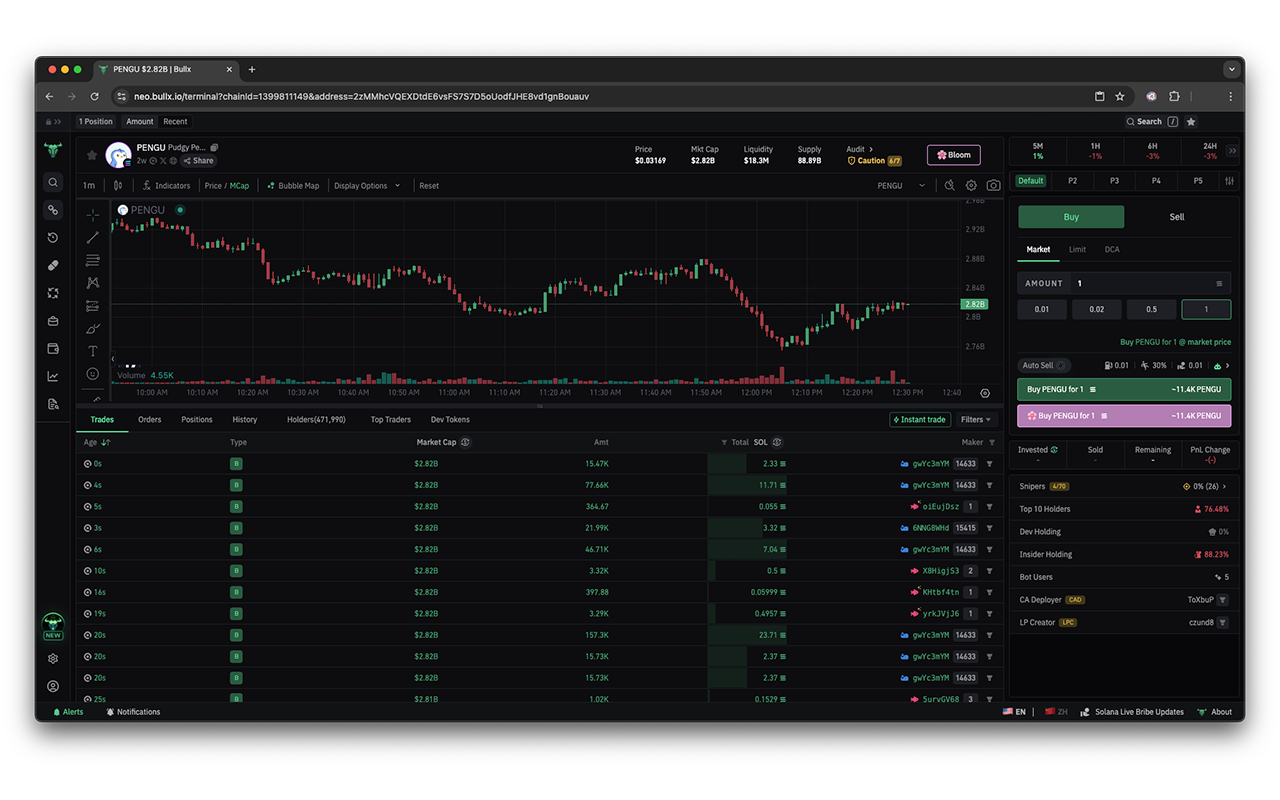This screenshot has width=1280, height=800.
Task: Click the line chart icon in sidebar
Action: tap(53, 376)
